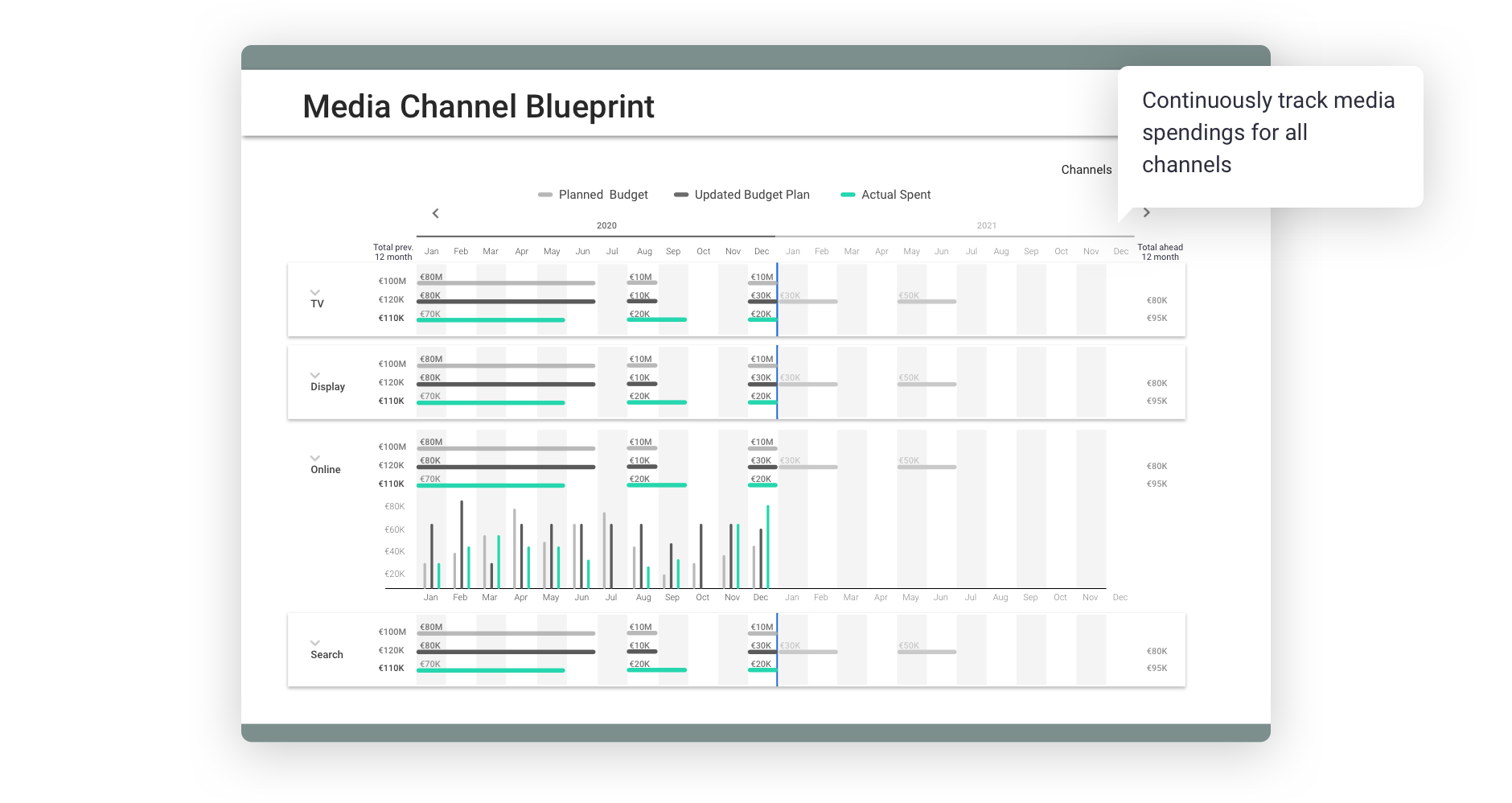
Task: Collapse the Online channel row chevron
Action: click(x=315, y=458)
